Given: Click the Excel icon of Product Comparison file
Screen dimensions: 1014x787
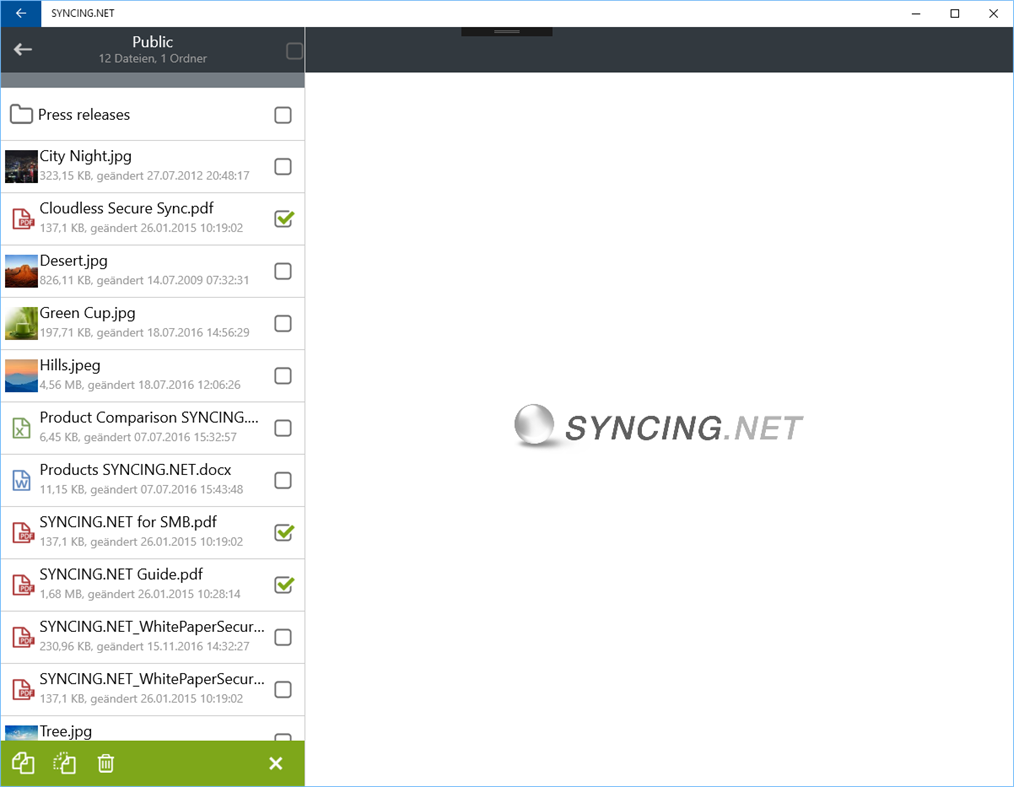Looking at the screenshot, I should point(19,426).
